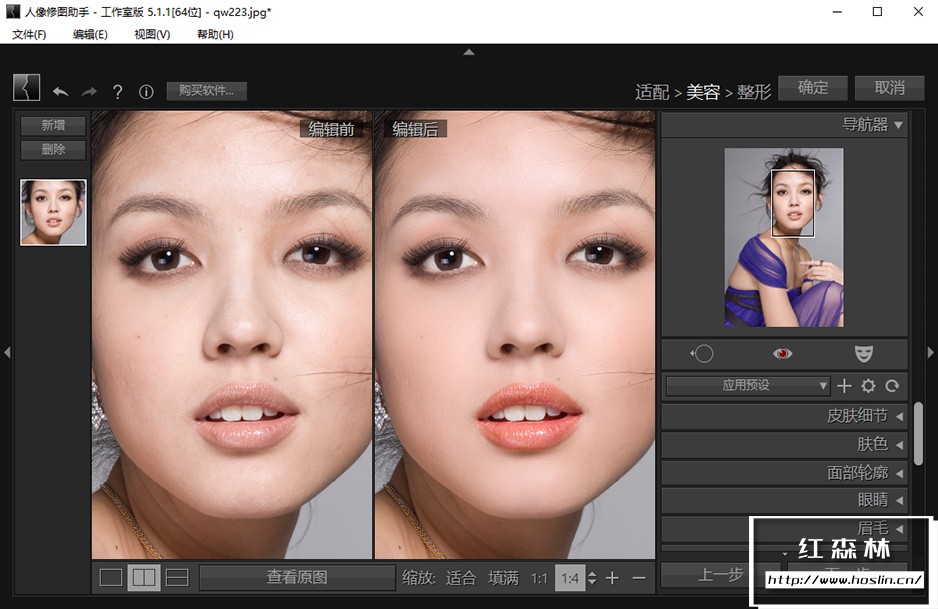Open preset settings gear icon
The height and width of the screenshot is (609, 938).
(x=868, y=386)
